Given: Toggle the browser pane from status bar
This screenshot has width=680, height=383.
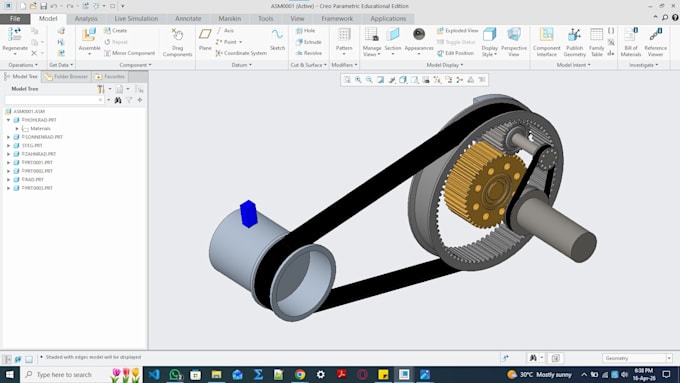Looking at the screenshot, I should 18,359.
